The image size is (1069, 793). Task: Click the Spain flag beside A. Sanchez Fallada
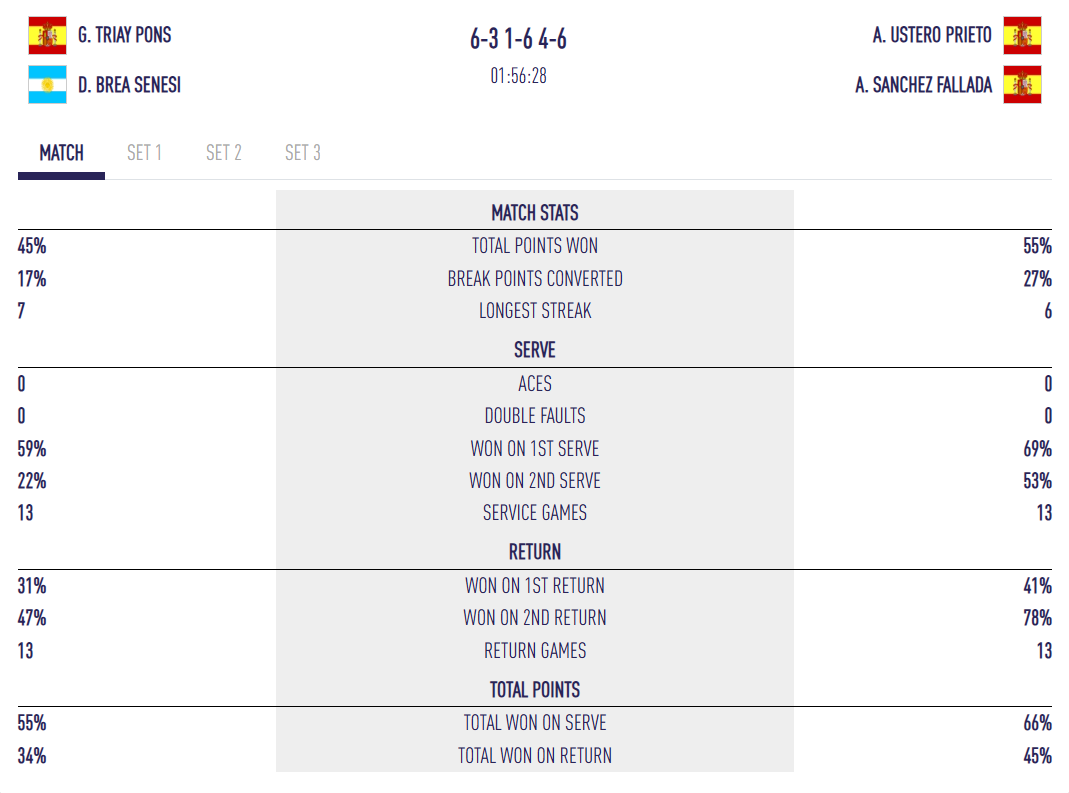click(x=1022, y=85)
